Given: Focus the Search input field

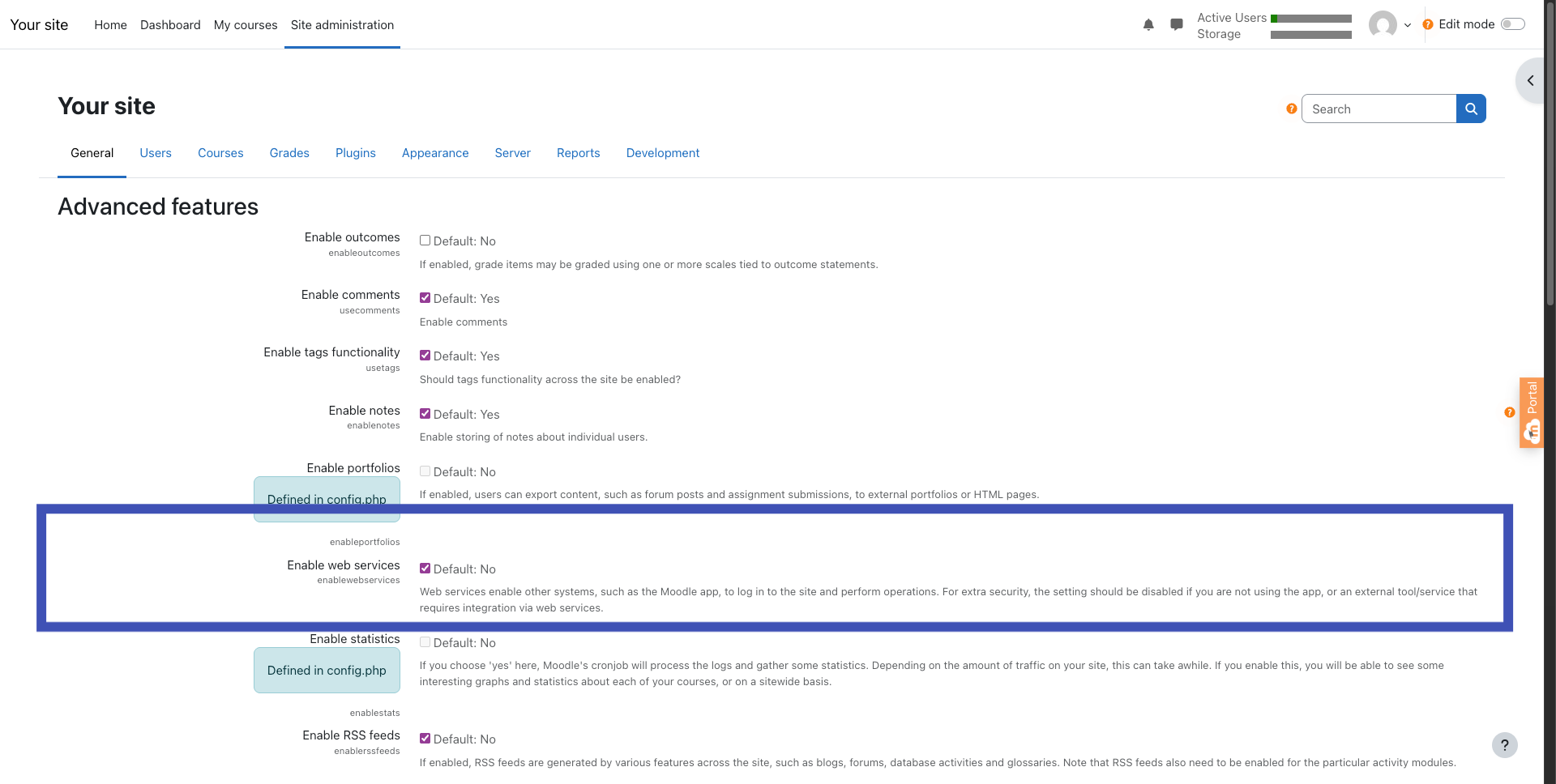Looking at the screenshot, I should click(1378, 109).
